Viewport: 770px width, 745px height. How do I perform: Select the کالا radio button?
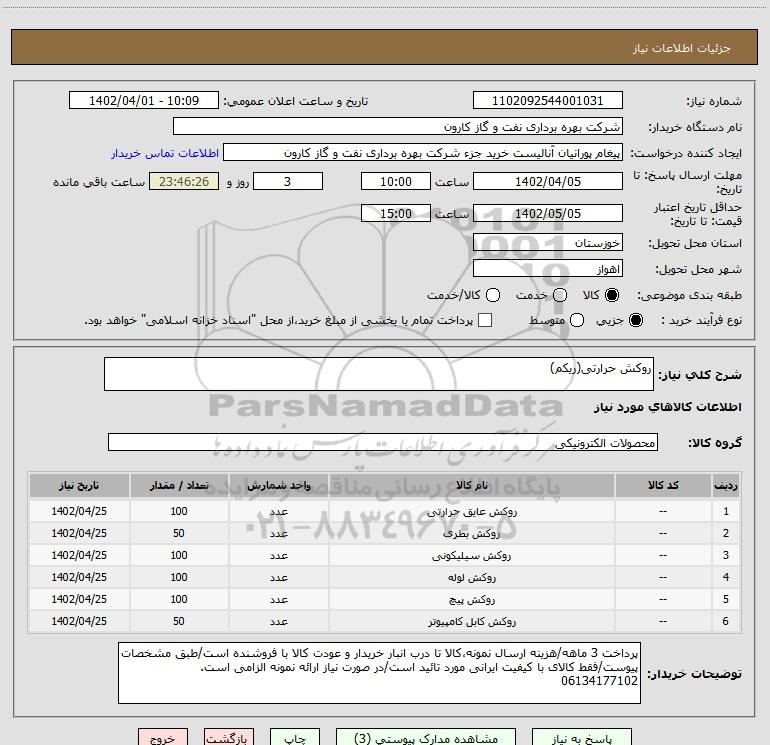click(612, 295)
